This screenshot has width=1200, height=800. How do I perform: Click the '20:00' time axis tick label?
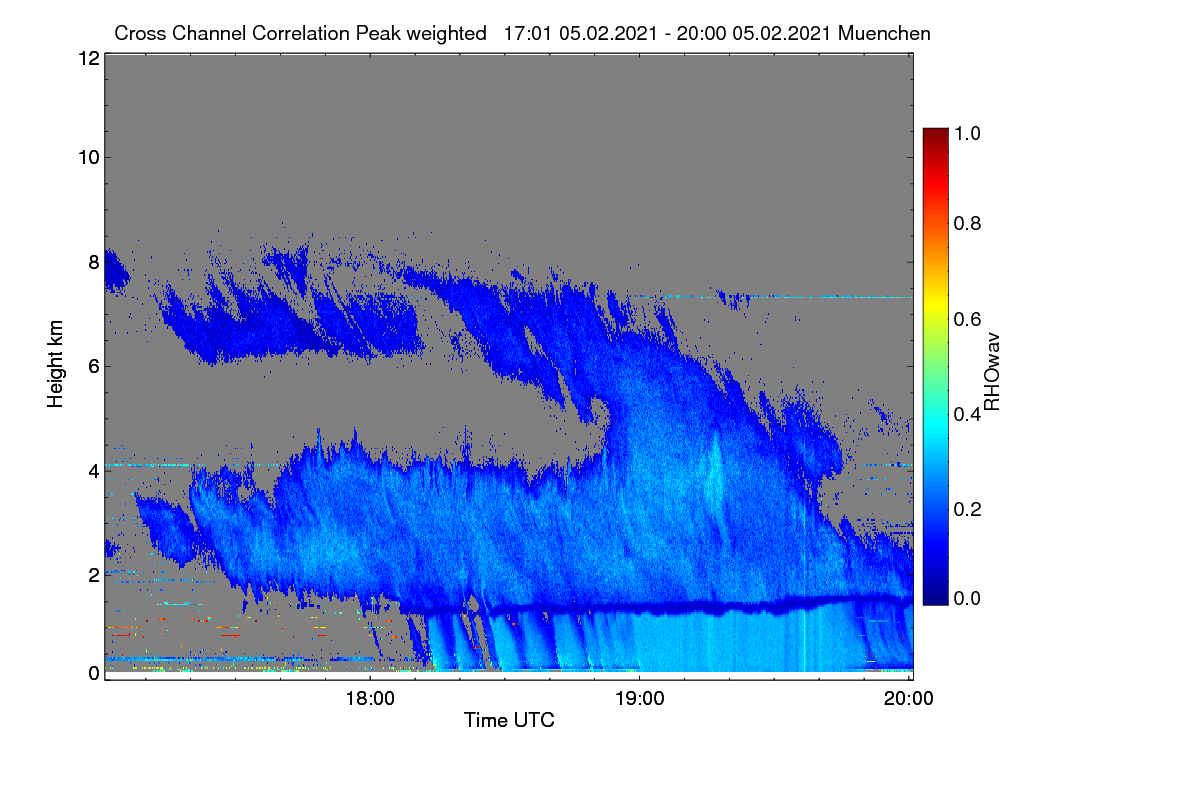[x=909, y=698]
